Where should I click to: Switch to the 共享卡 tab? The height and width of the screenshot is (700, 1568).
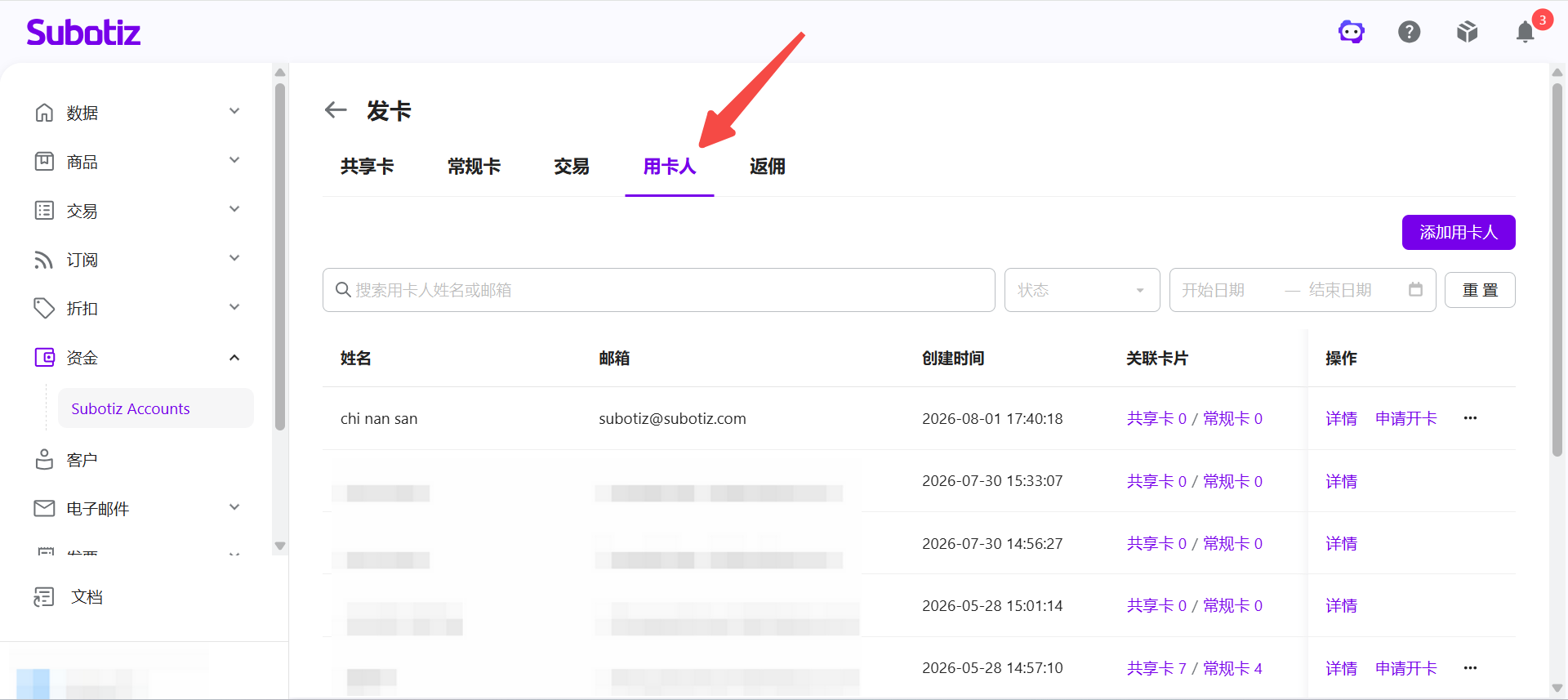(x=367, y=167)
